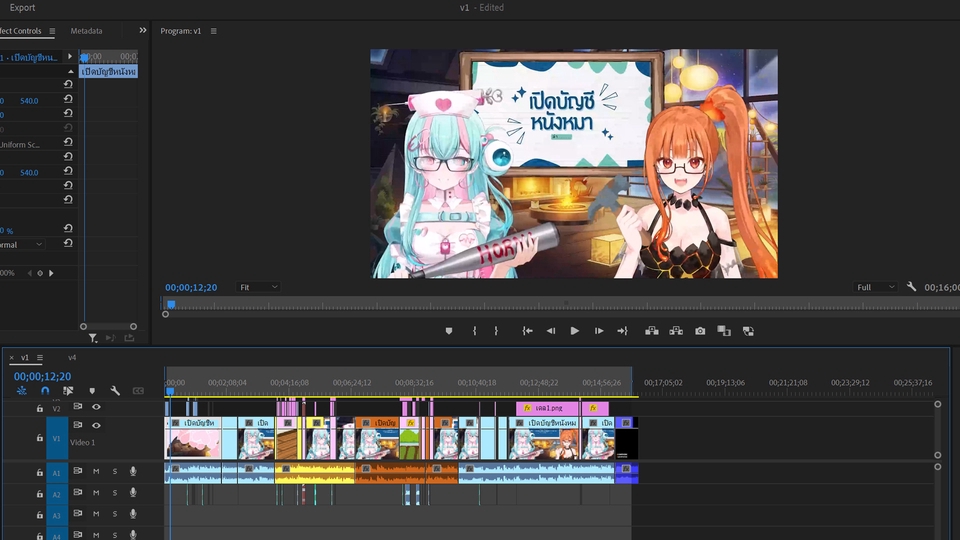Reset the blend mode parameter

[68, 243]
